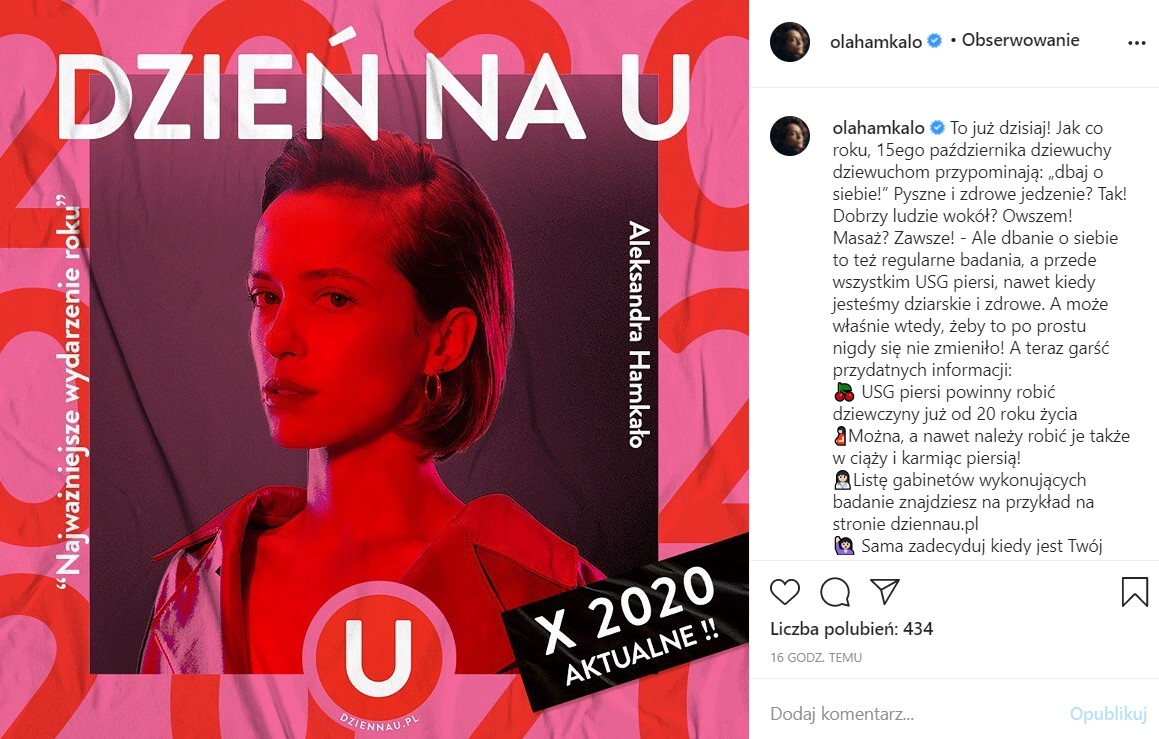Open the avatar beside the caption
1159x739 pixels.
(x=790, y=136)
